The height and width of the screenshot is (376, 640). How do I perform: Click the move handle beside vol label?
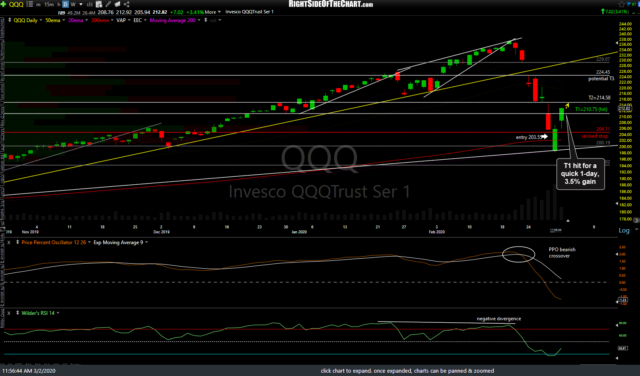point(205,20)
